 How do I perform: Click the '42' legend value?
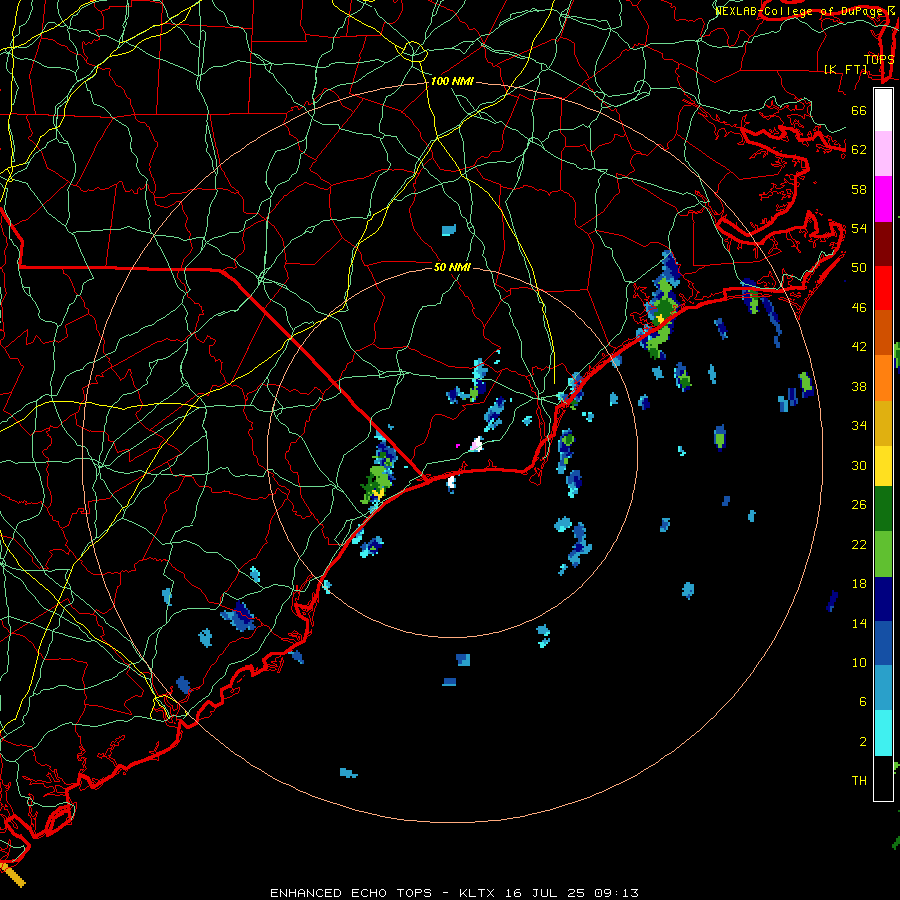pos(859,347)
